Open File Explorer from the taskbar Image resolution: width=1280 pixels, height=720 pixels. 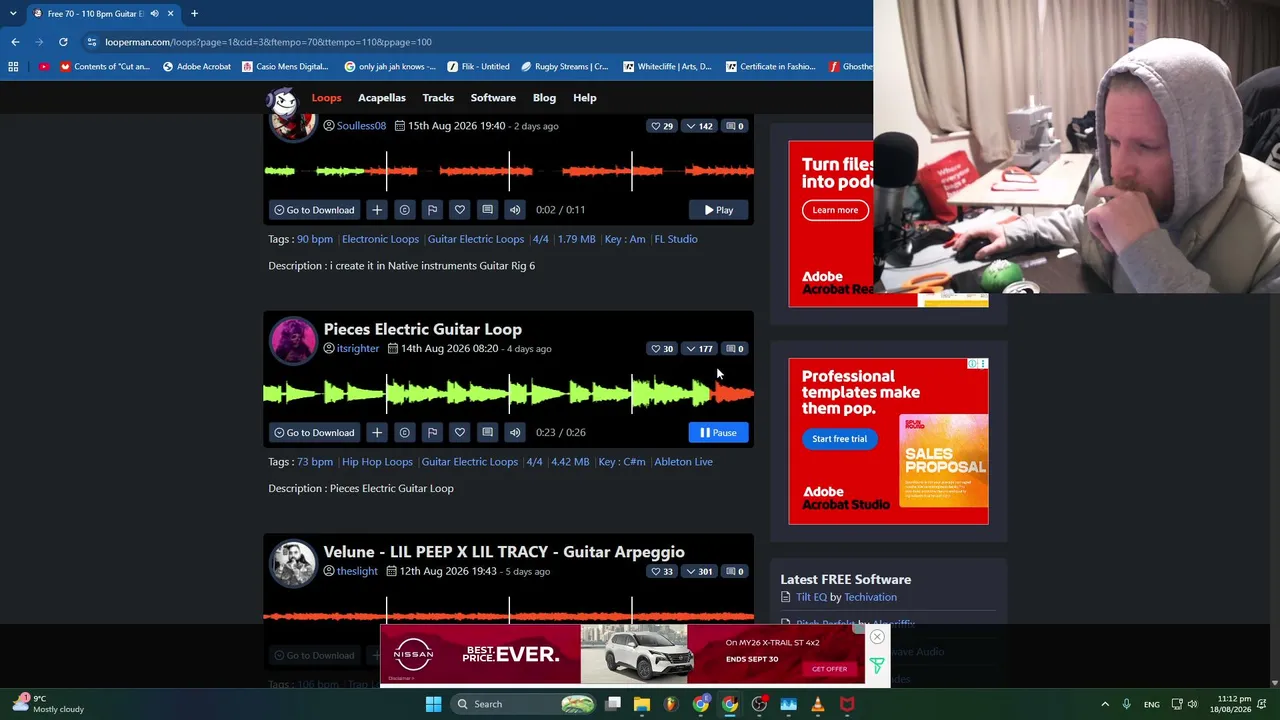click(642, 704)
